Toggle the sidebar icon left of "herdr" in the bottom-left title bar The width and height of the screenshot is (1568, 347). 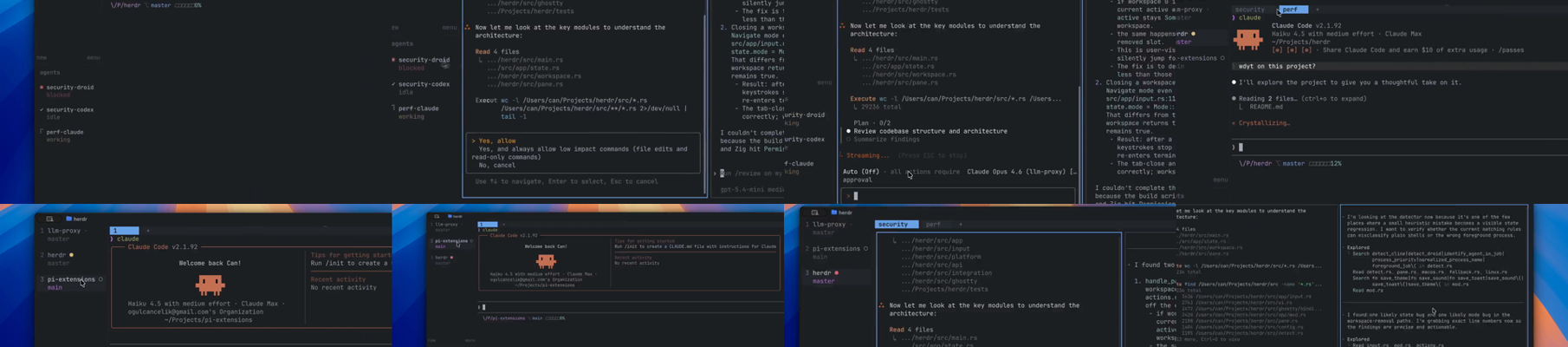[x=49, y=219]
